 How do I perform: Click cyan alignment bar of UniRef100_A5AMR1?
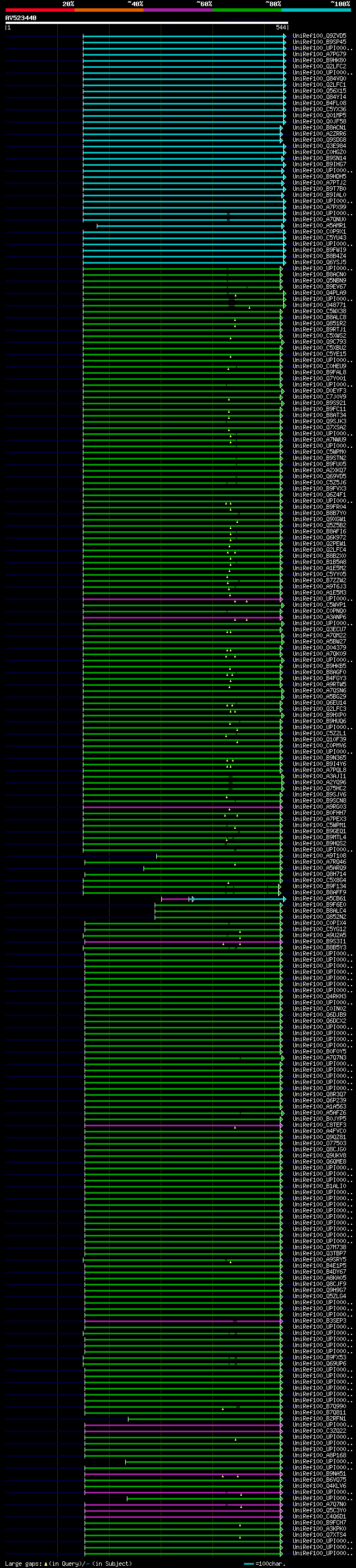click(x=190, y=226)
